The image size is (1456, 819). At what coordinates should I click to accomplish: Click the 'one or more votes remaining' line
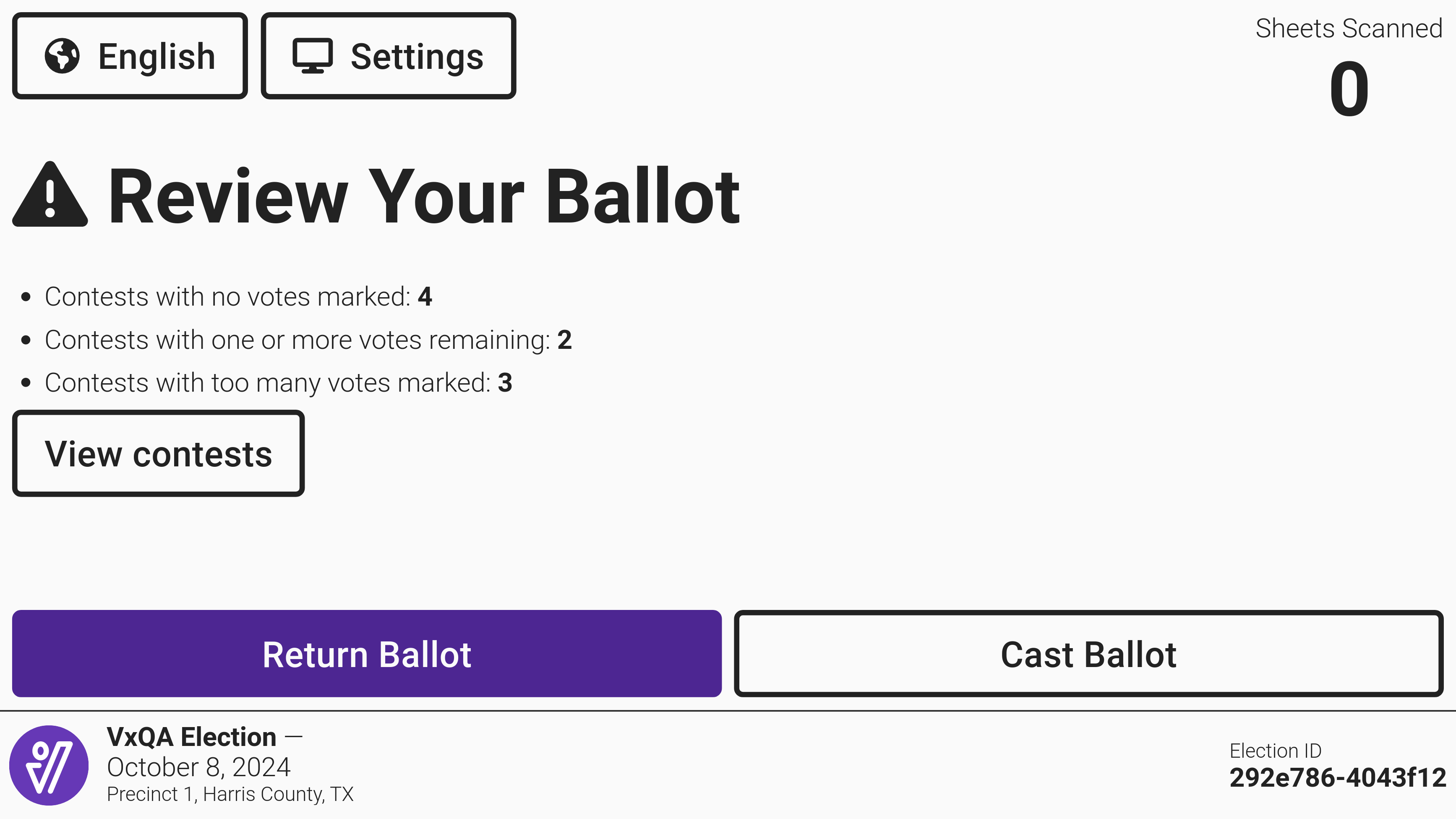coord(308,340)
